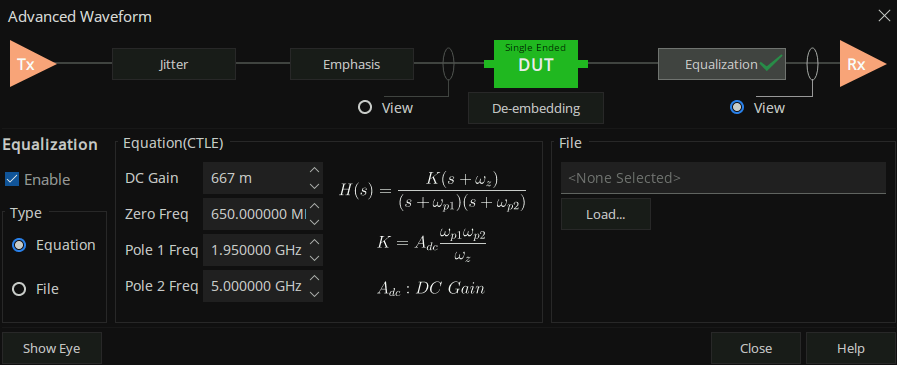
Task: Open the Emphasis block settings
Action: (352, 64)
